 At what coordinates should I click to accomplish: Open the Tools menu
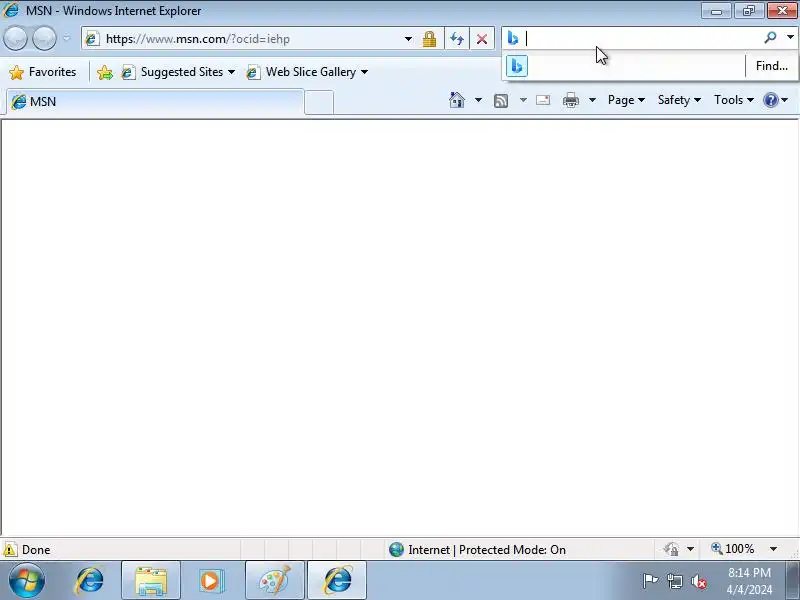(734, 100)
